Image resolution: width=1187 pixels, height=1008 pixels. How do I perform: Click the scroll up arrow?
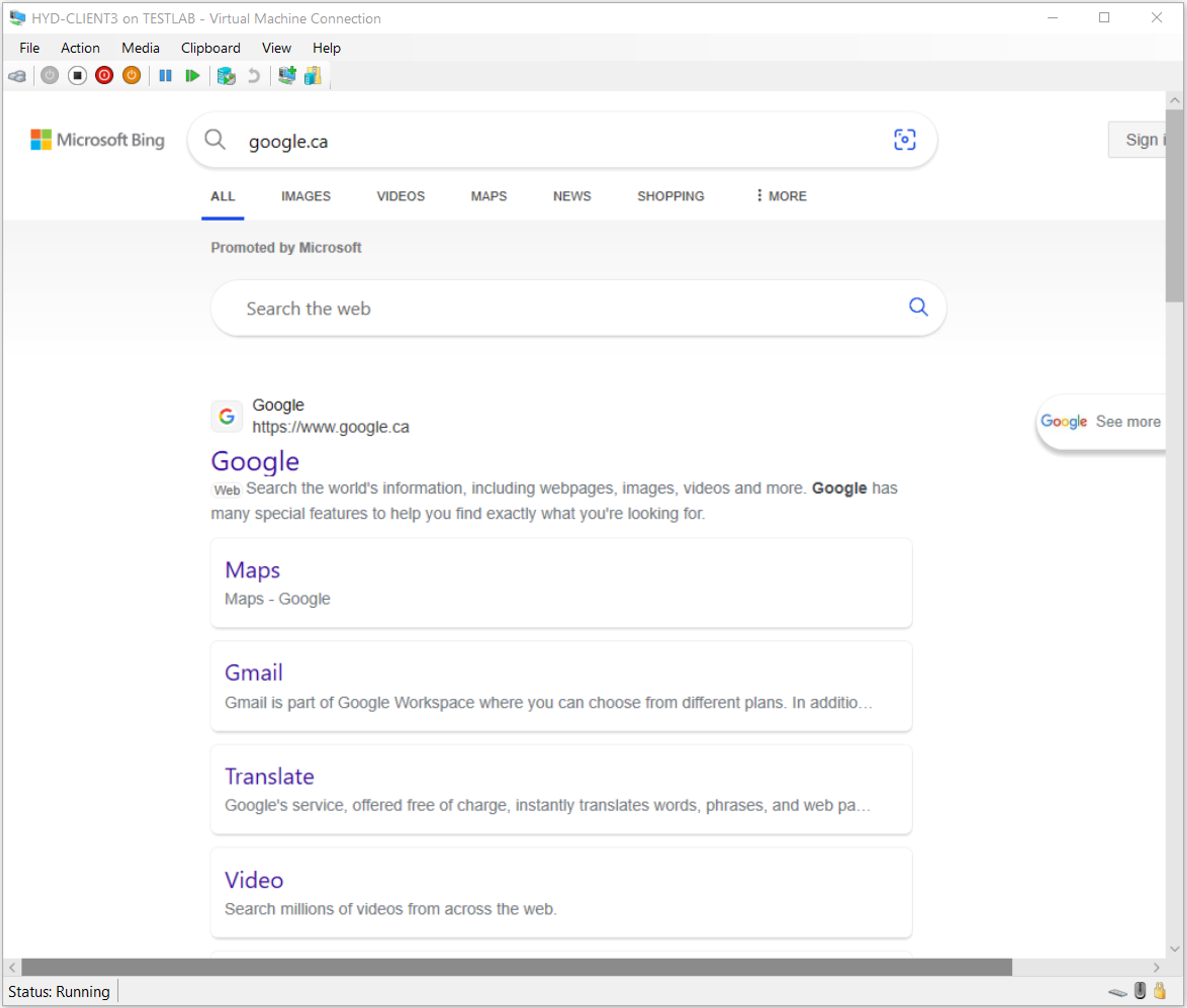coord(1175,100)
